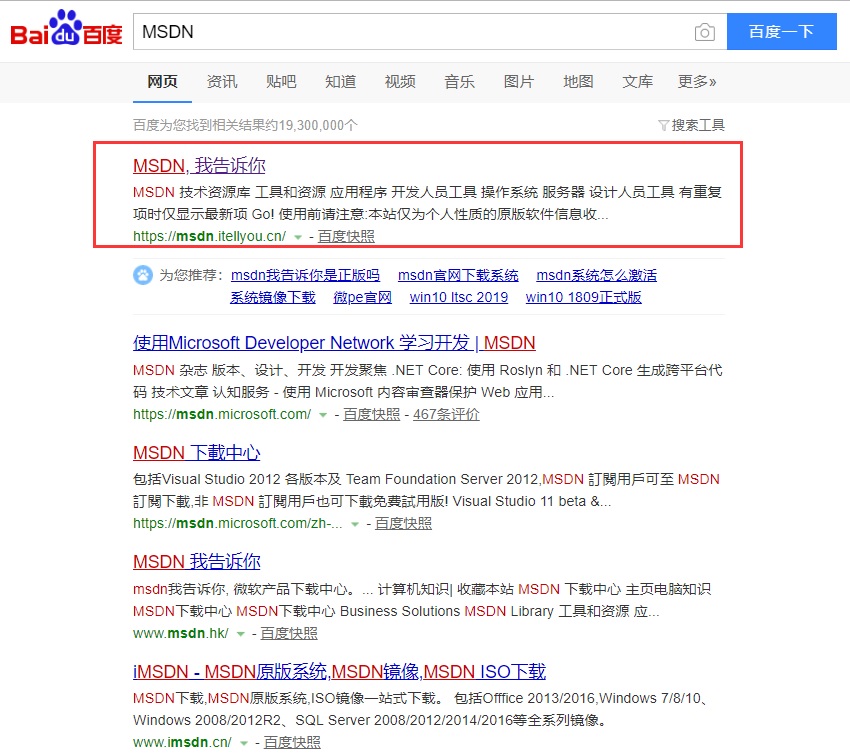850x753 pixels.
Task: Go to the 图片 tab
Action: (x=519, y=81)
